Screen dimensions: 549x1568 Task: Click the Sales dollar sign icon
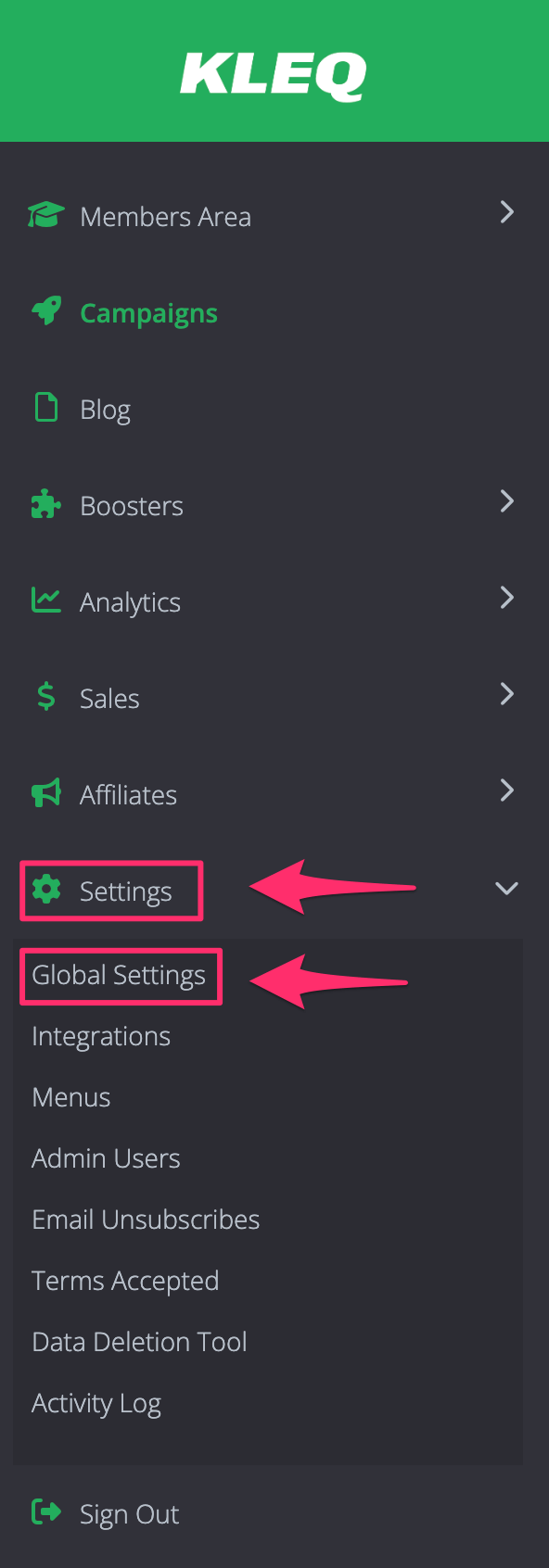[x=45, y=696]
